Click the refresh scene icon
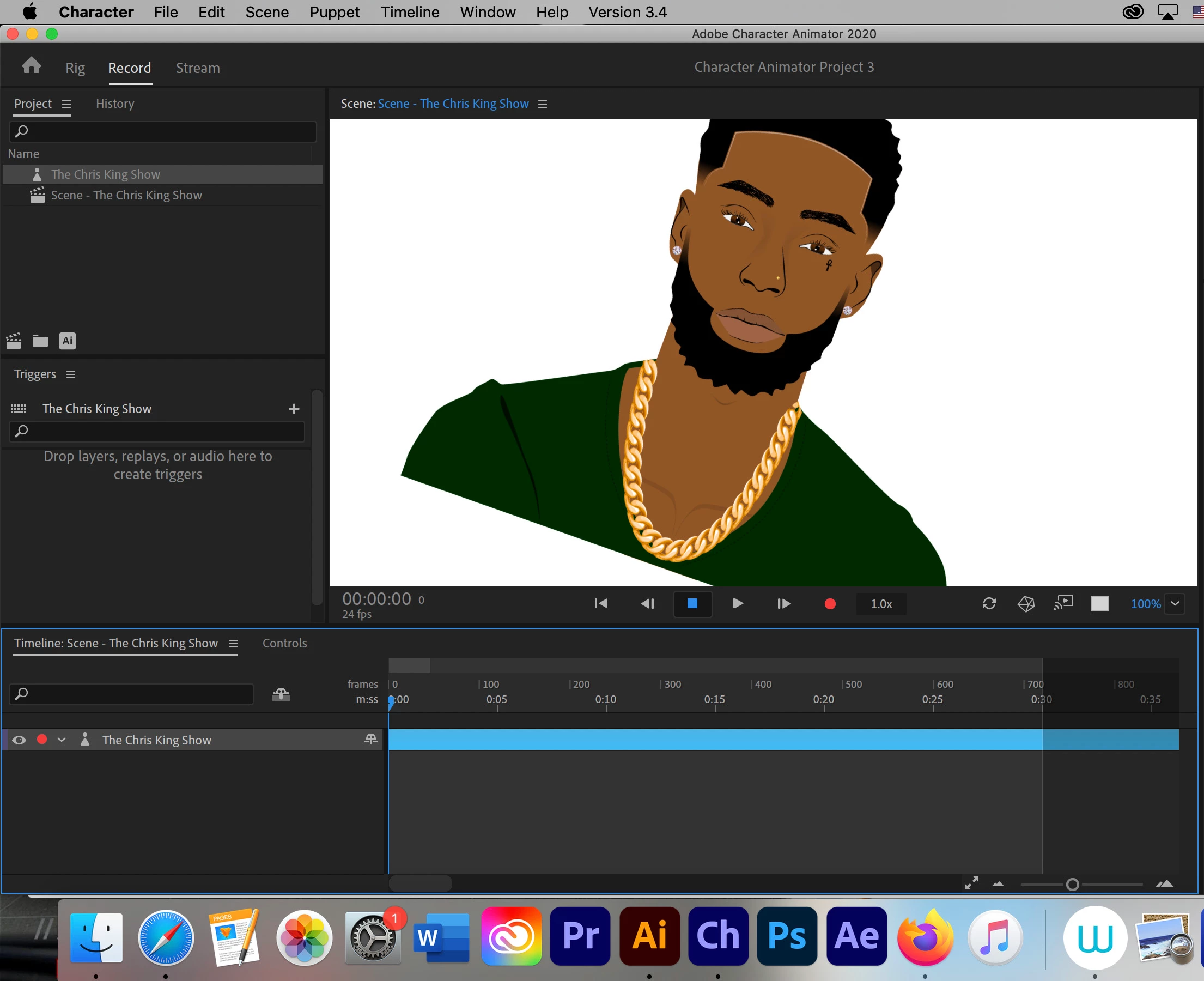Viewport: 1204px width, 981px height. pyautogui.click(x=989, y=604)
